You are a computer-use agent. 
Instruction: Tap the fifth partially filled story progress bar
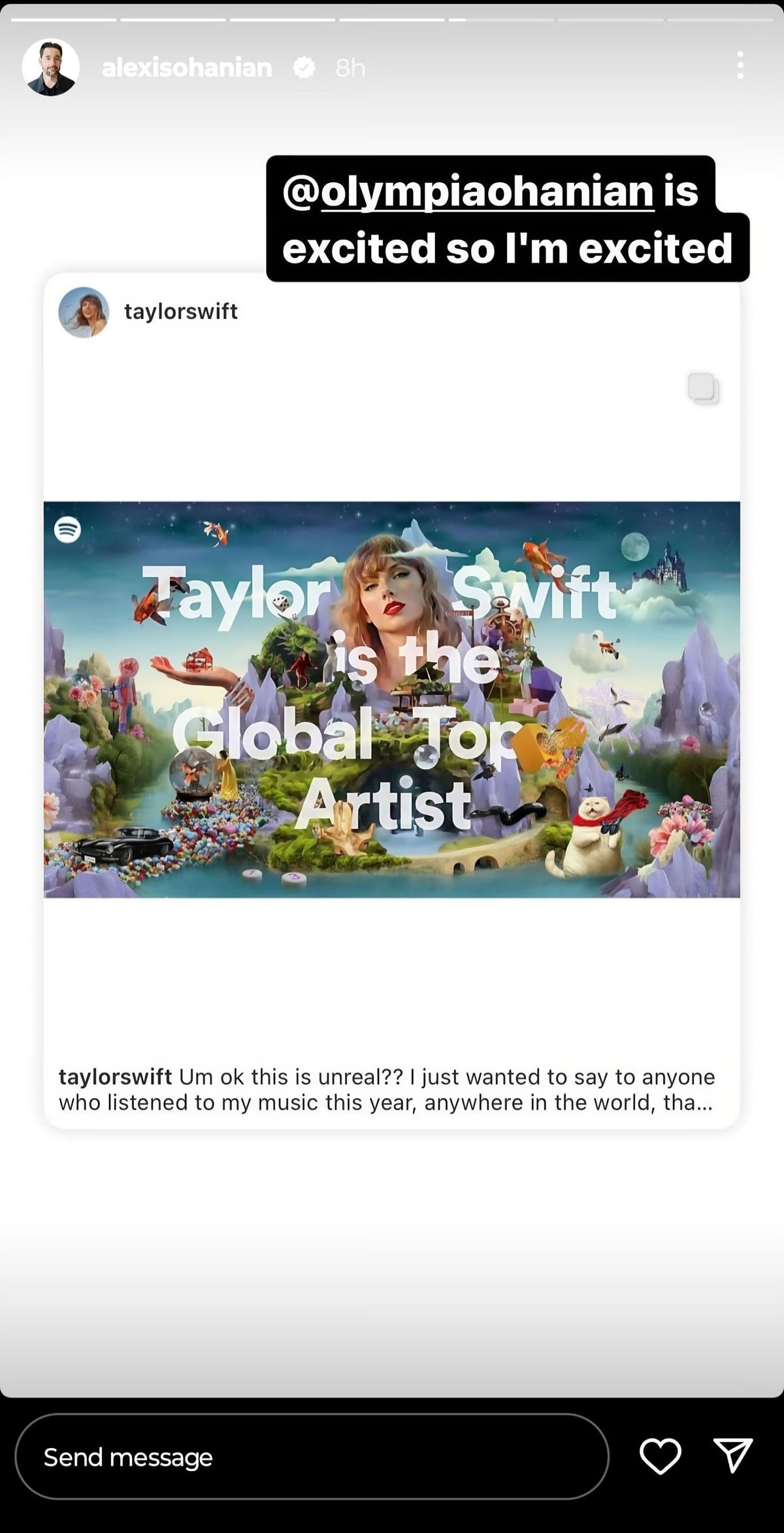[x=501, y=20]
